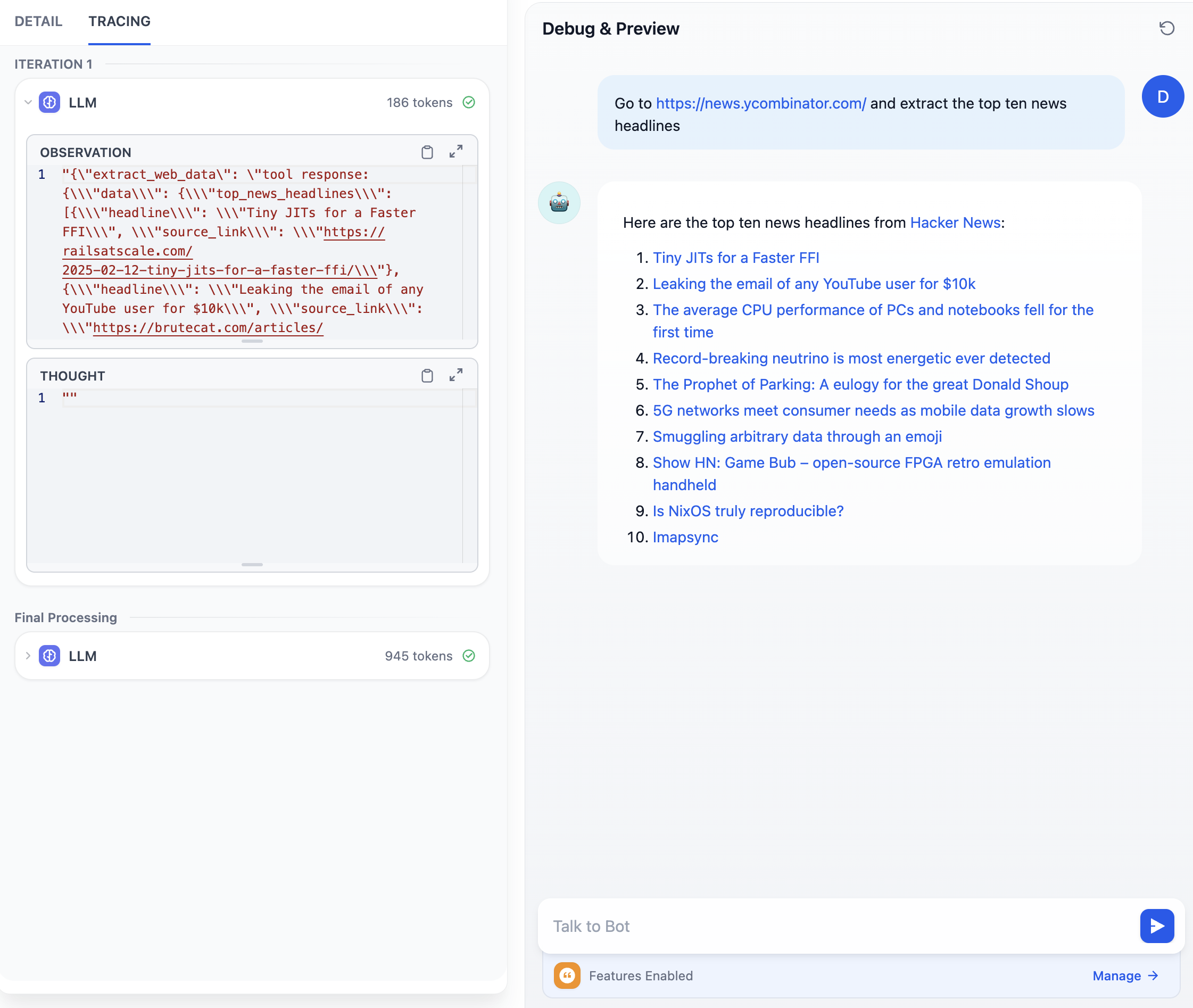Open the 'Is NixOS truly reproducible?' headline
This screenshot has width=1193, height=1008.
[x=747, y=511]
